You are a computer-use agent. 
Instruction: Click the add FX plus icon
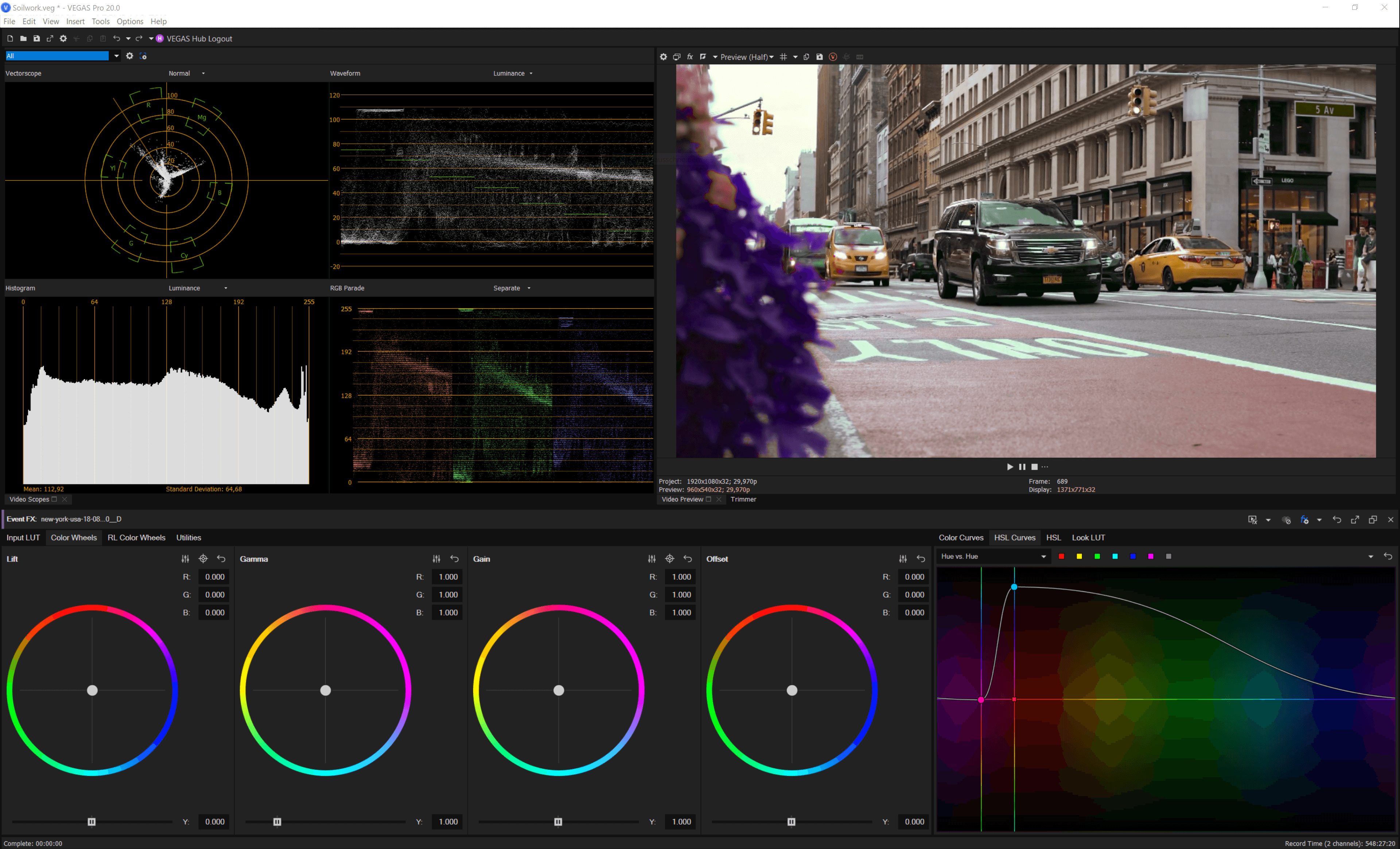point(1304,520)
